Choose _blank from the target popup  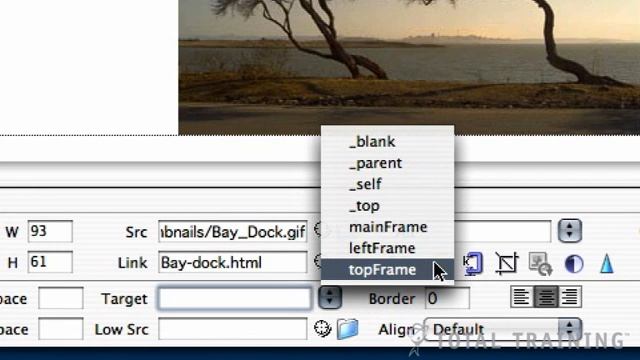point(387,142)
